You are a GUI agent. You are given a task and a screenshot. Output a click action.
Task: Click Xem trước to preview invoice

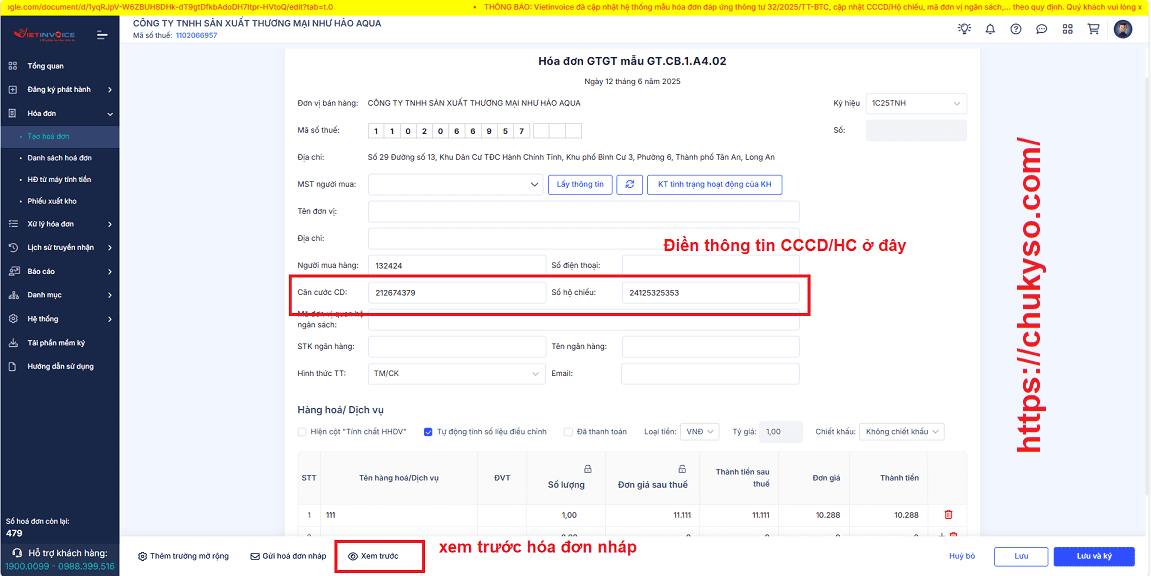click(x=374, y=556)
